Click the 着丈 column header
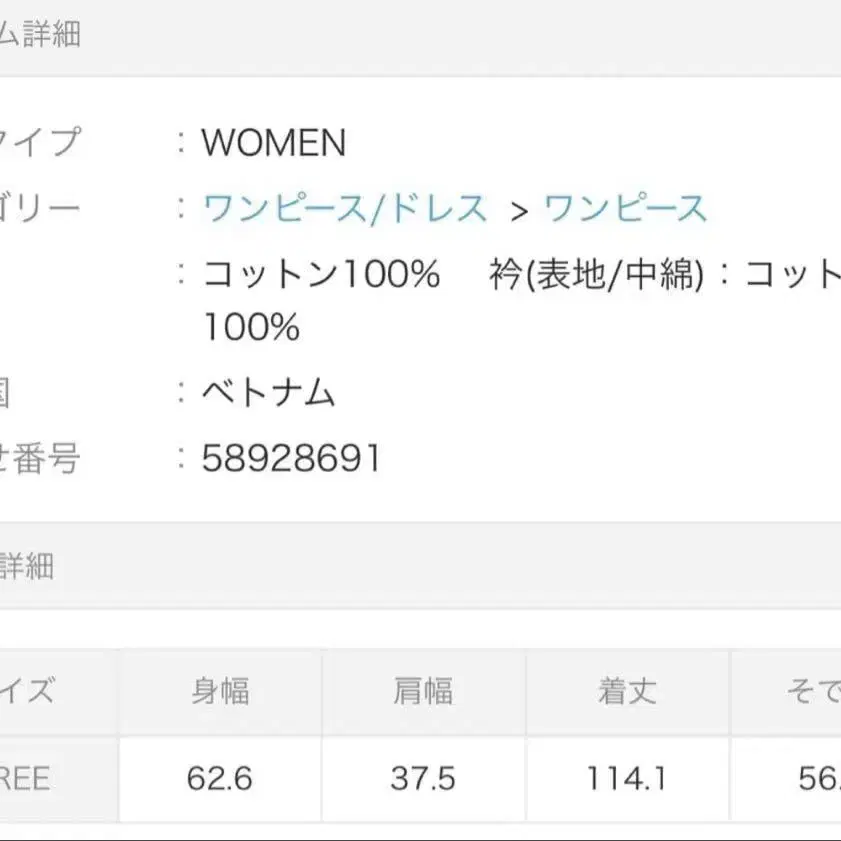 click(627, 692)
